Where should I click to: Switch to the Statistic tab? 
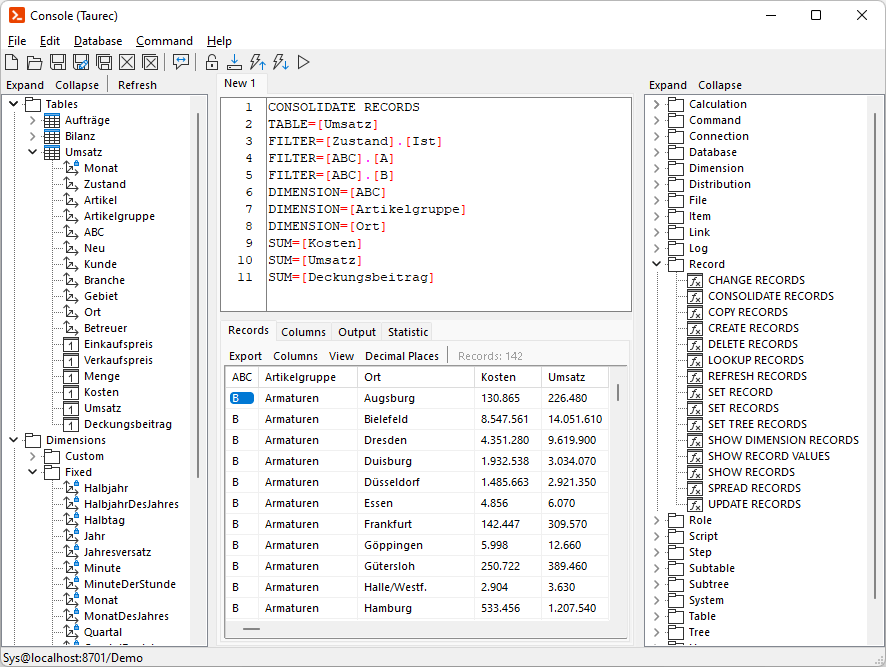coord(407,332)
